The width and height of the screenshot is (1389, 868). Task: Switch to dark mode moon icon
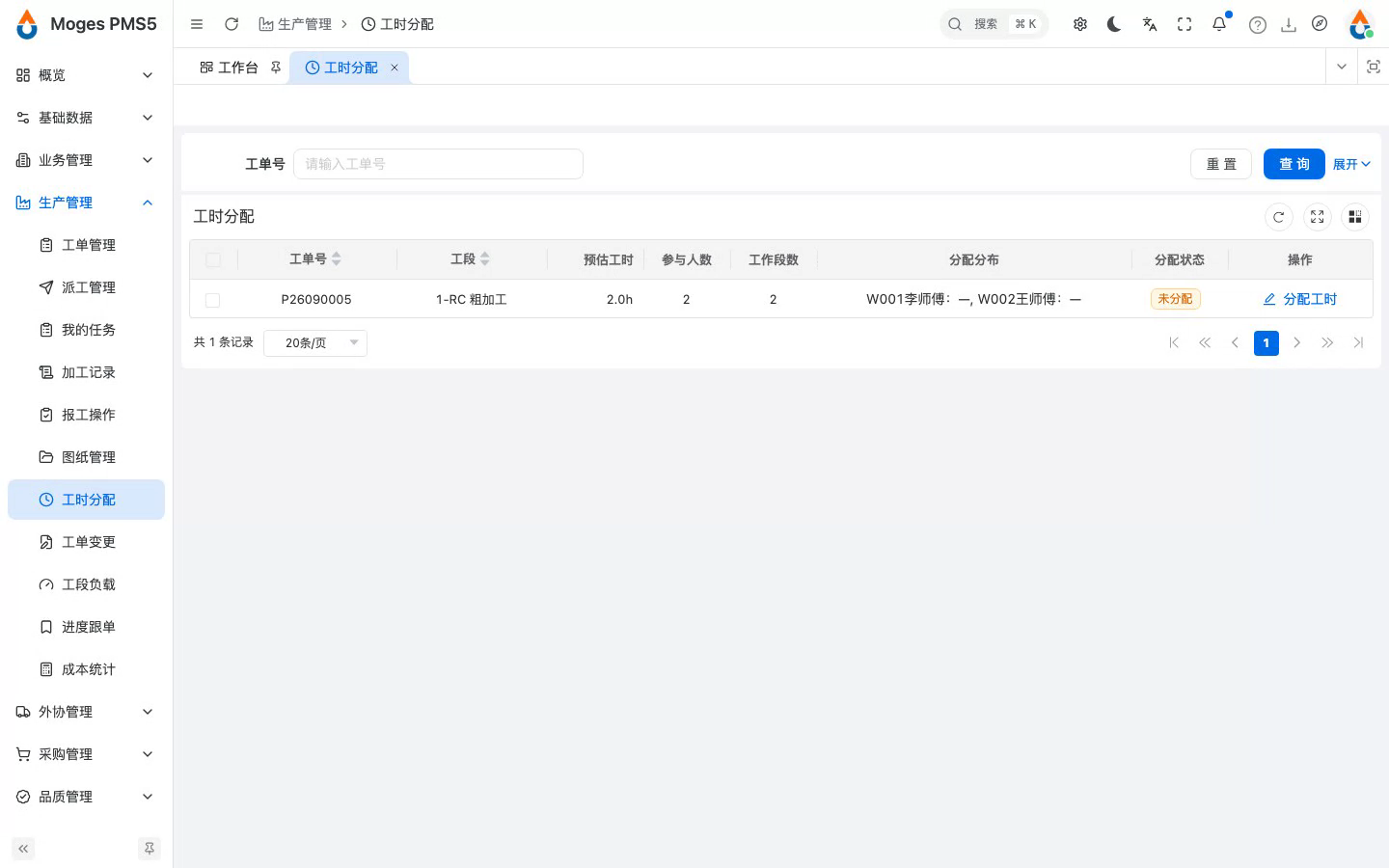pyautogui.click(x=1115, y=24)
